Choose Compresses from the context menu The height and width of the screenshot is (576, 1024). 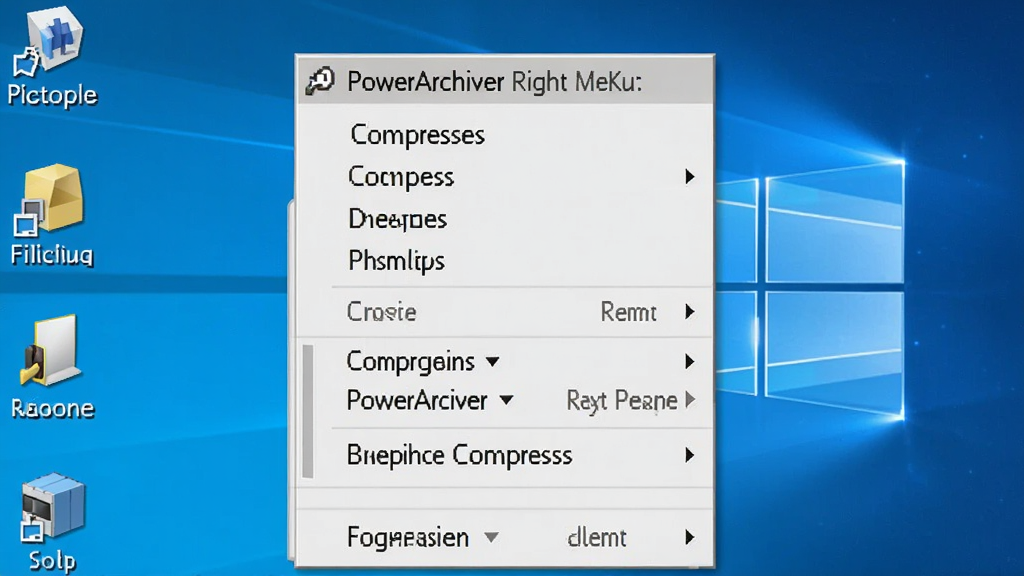417,135
